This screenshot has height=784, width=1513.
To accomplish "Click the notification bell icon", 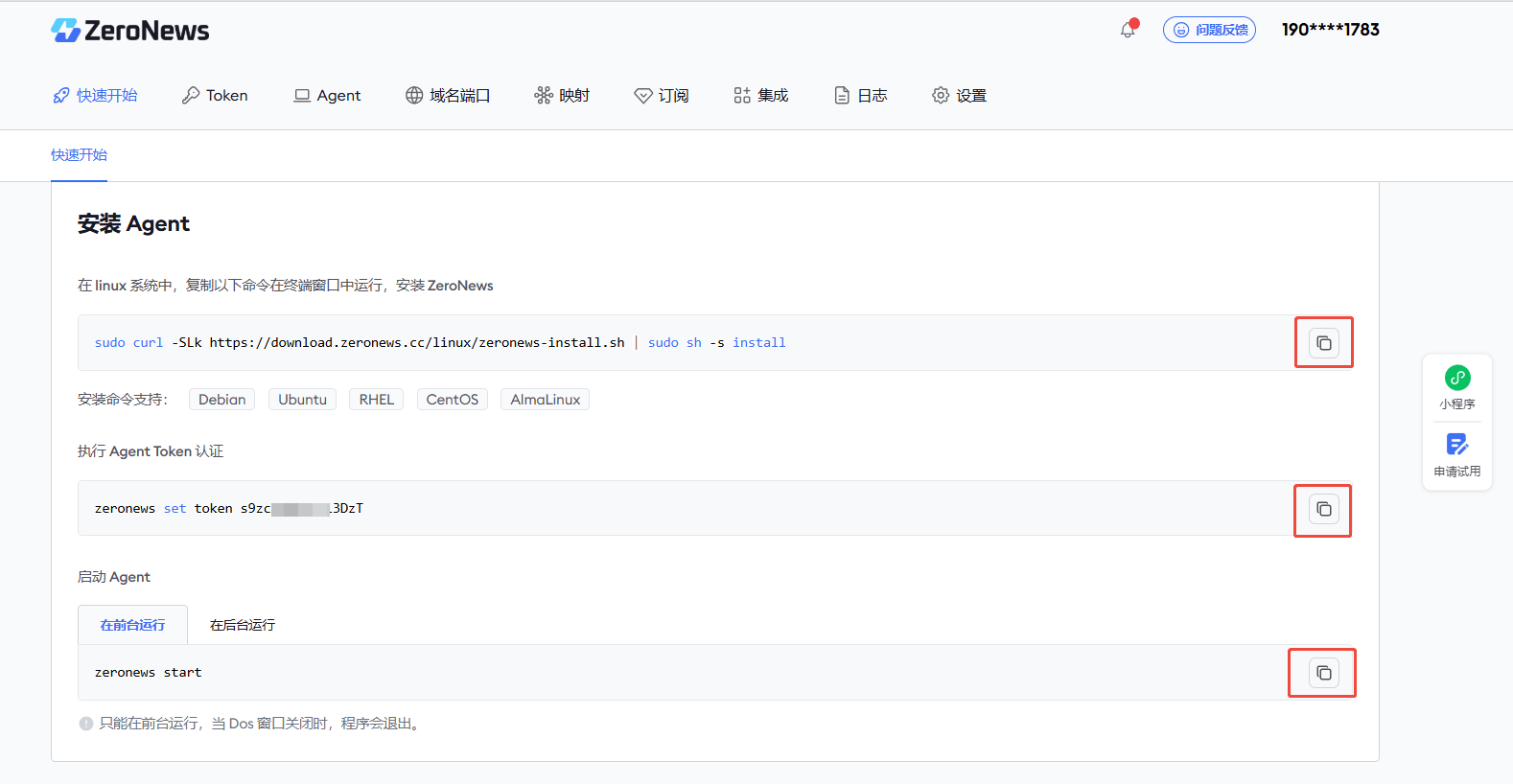I will 1128,30.
